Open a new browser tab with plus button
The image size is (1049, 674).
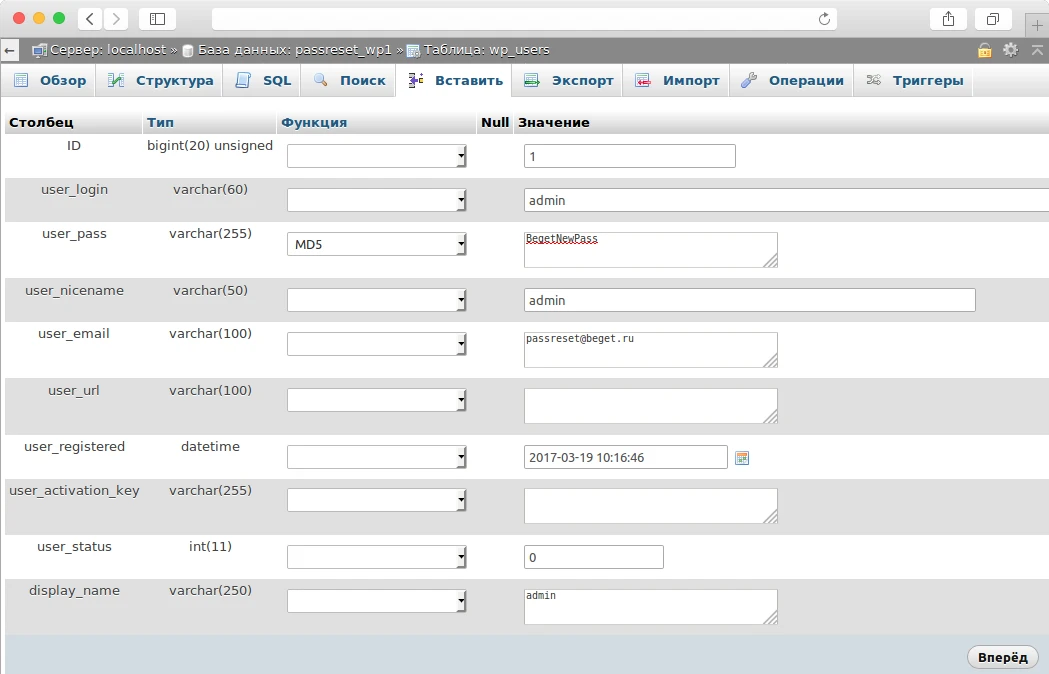click(x=1038, y=25)
